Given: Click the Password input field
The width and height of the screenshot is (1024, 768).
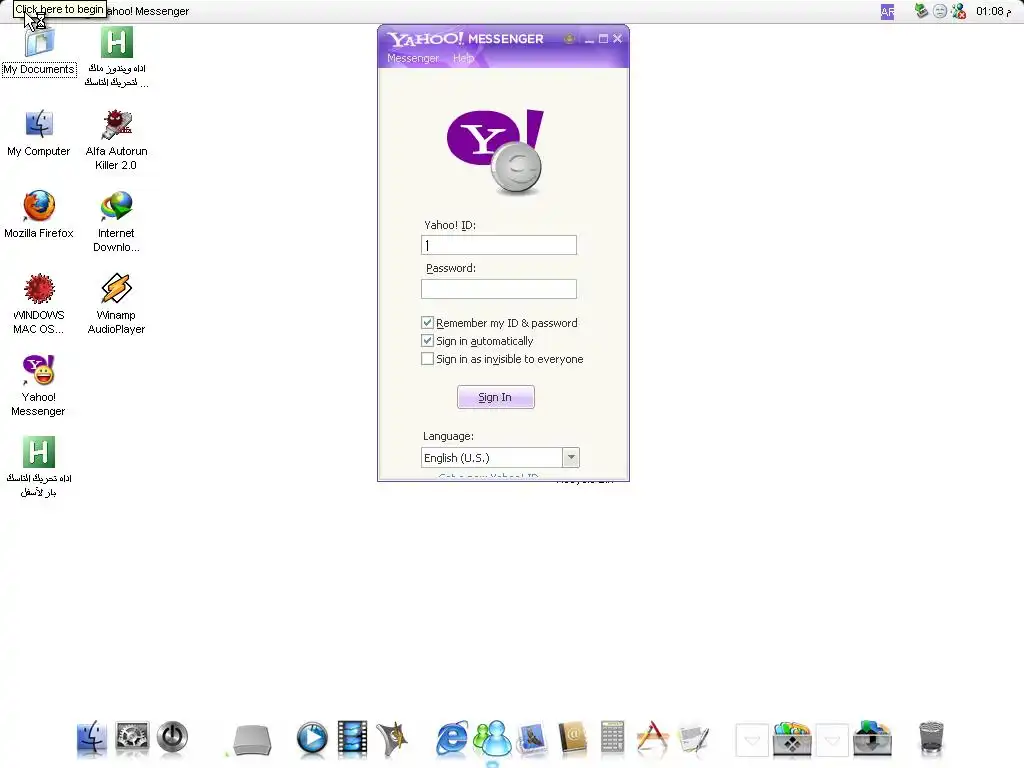Looking at the screenshot, I should (499, 289).
